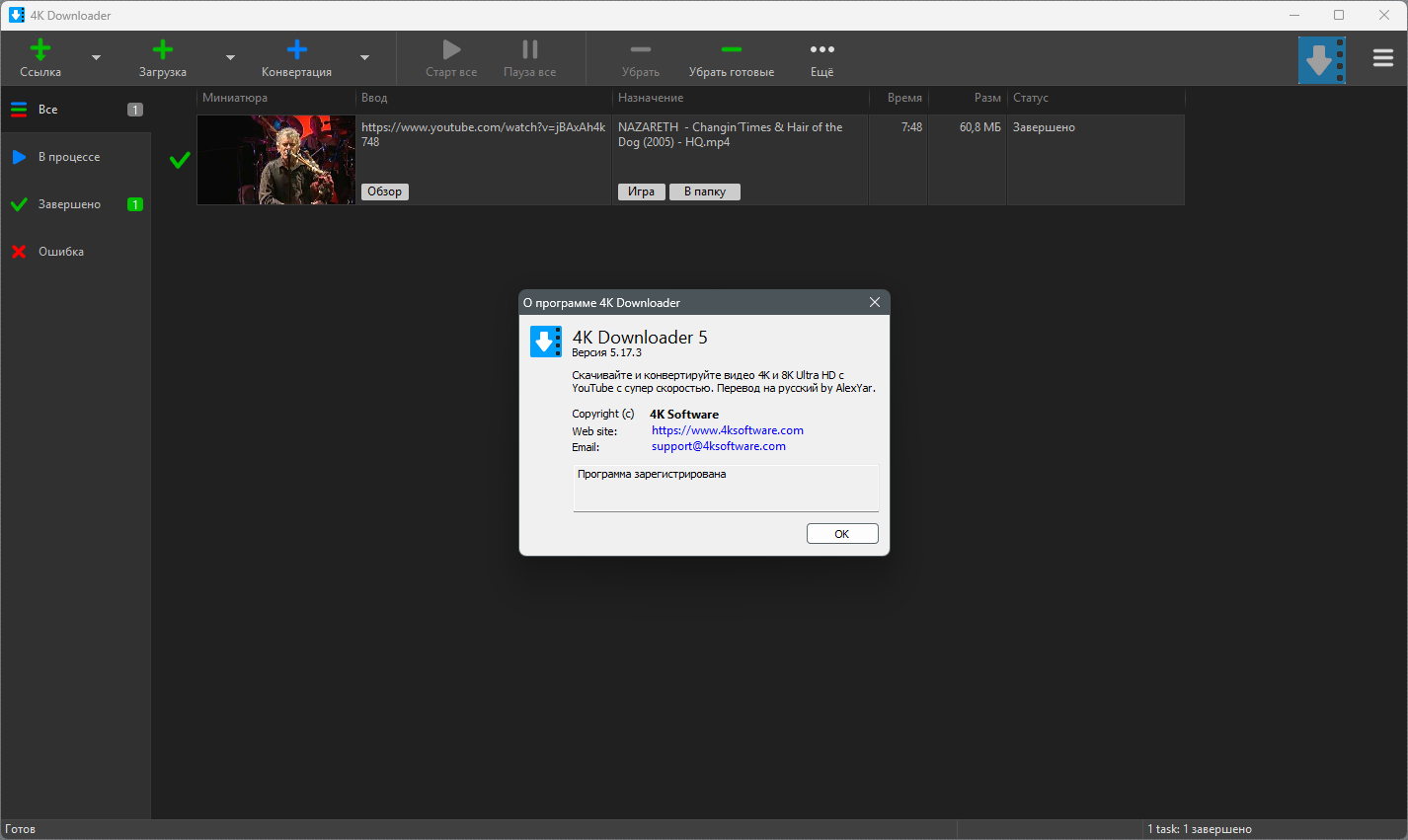Minimize the 4K Downloader window
Viewport: 1408px width, 840px height.
pyautogui.click(x=1294, y=15)
